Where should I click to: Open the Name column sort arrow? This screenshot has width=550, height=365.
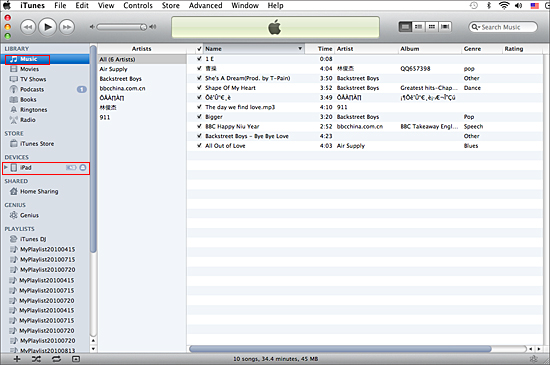300,49
